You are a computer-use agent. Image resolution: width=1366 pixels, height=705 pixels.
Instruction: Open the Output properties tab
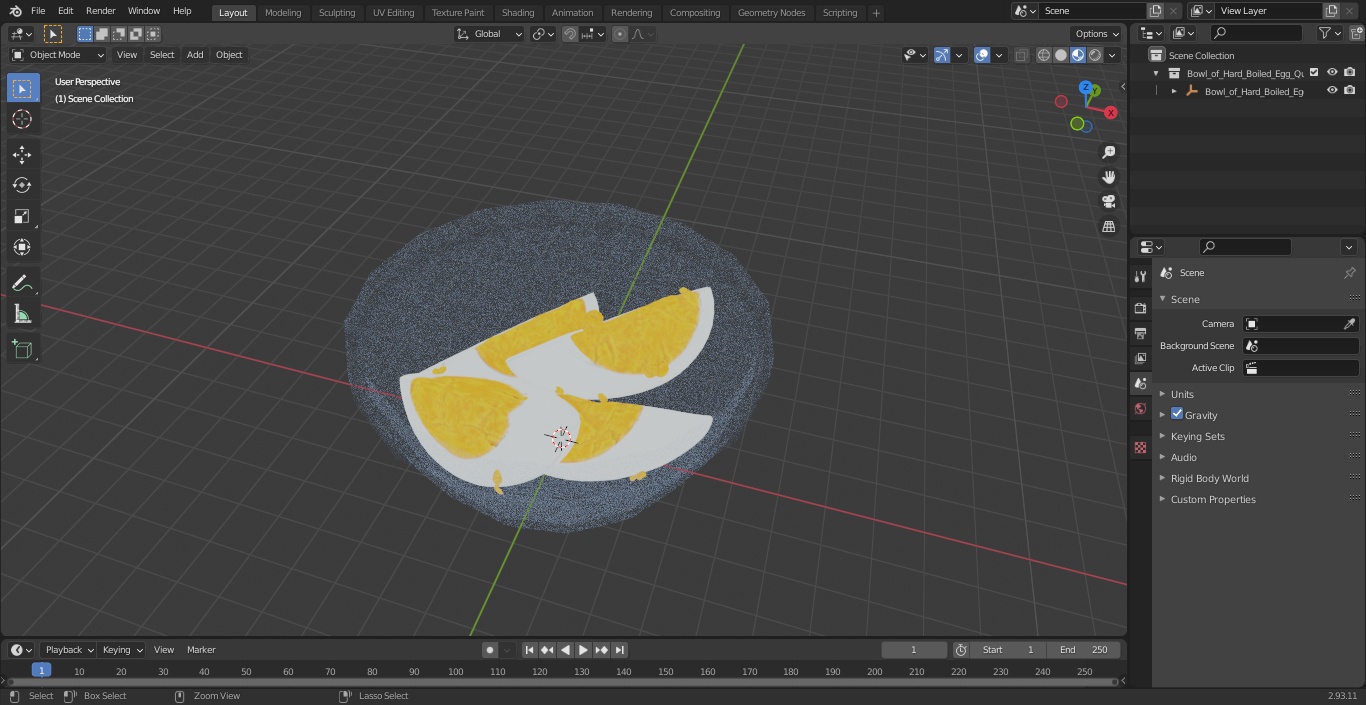tap(1140, 333)
